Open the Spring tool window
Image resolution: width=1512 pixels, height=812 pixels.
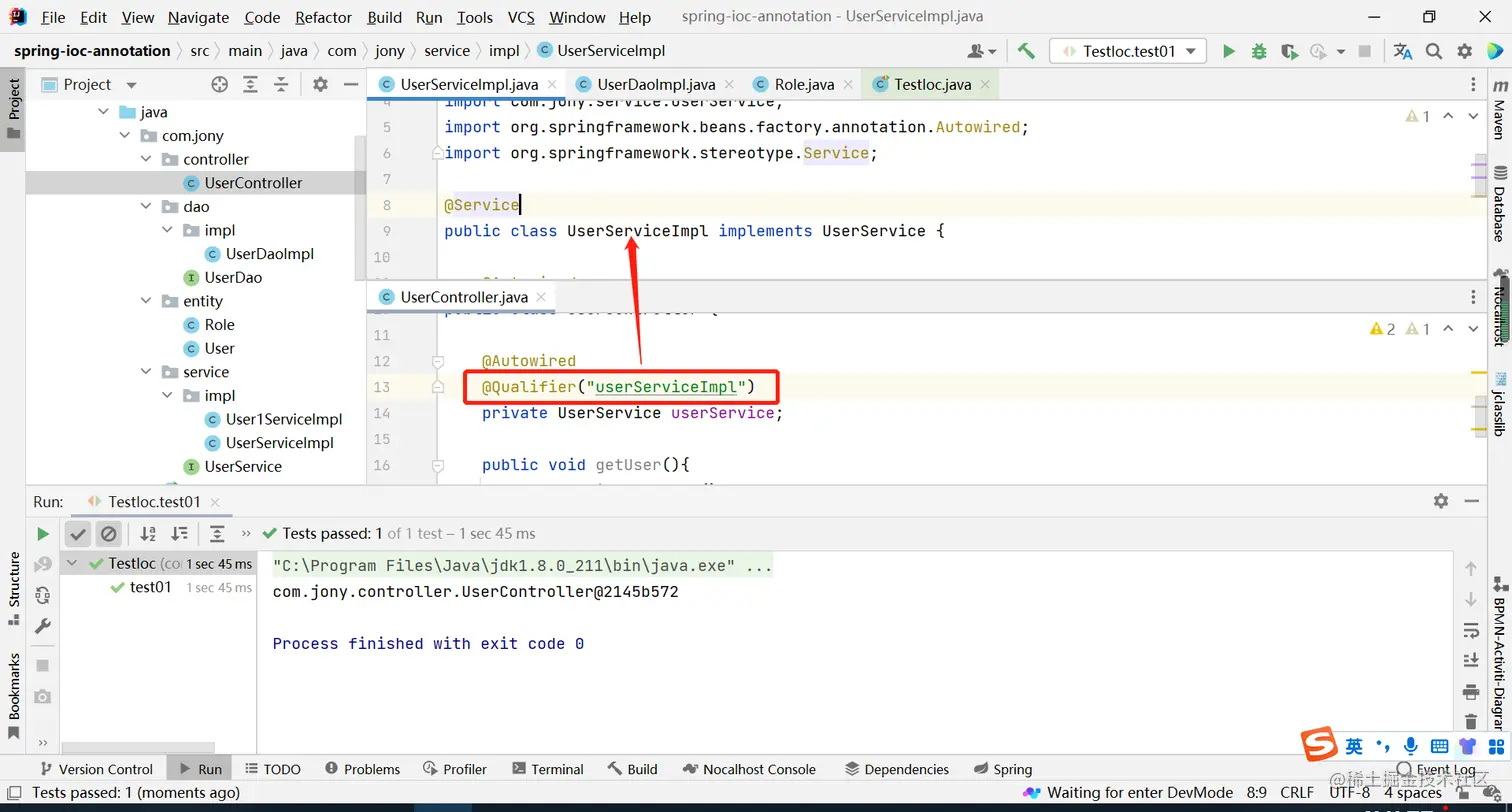[1002, 769]
